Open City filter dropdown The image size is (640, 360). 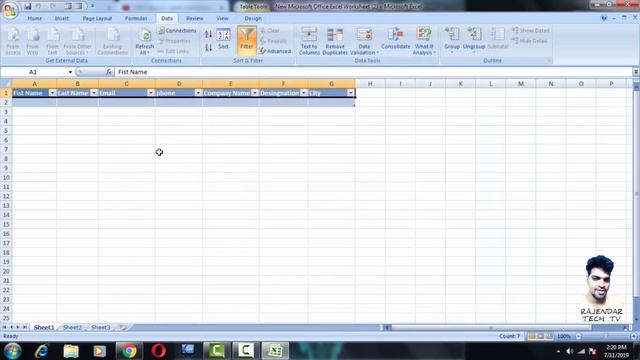click(351, 93)
